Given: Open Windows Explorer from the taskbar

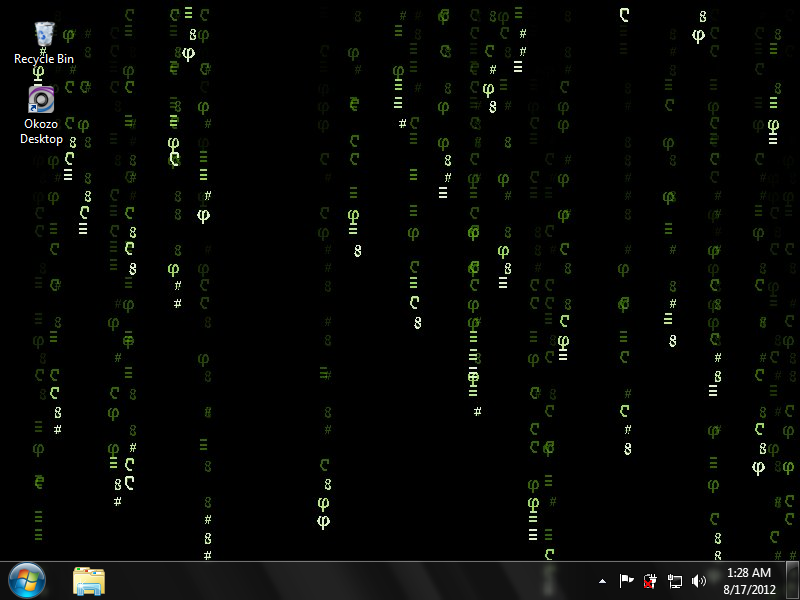Looking at the screenshot, I should point(89,581).
